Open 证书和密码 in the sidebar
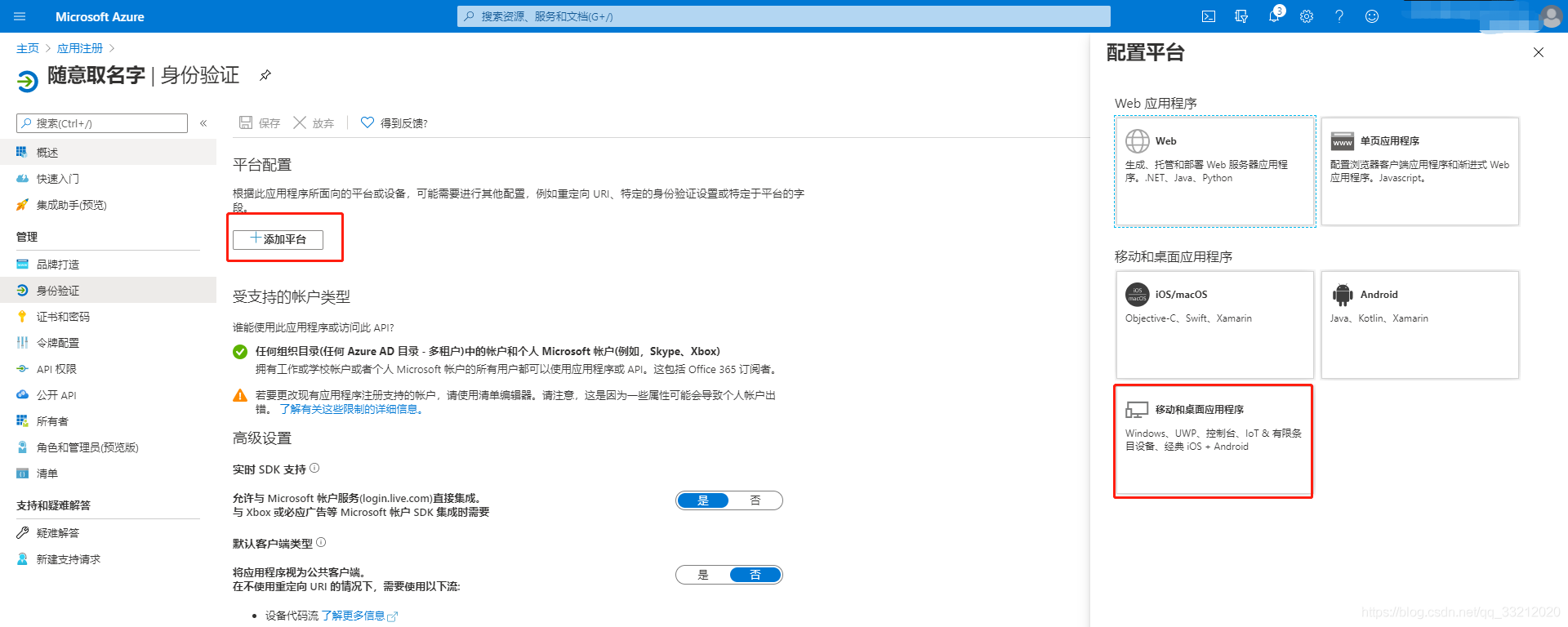Viewport: 1568px width, 627px height. 63,317
